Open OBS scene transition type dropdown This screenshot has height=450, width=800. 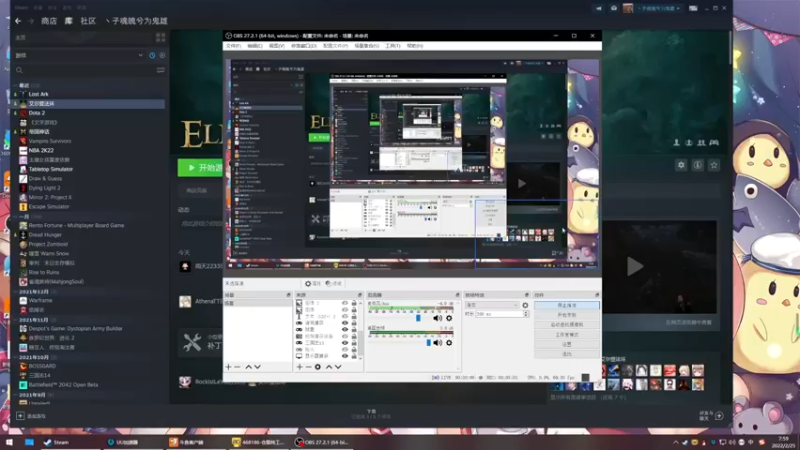(x=492, y=305)
